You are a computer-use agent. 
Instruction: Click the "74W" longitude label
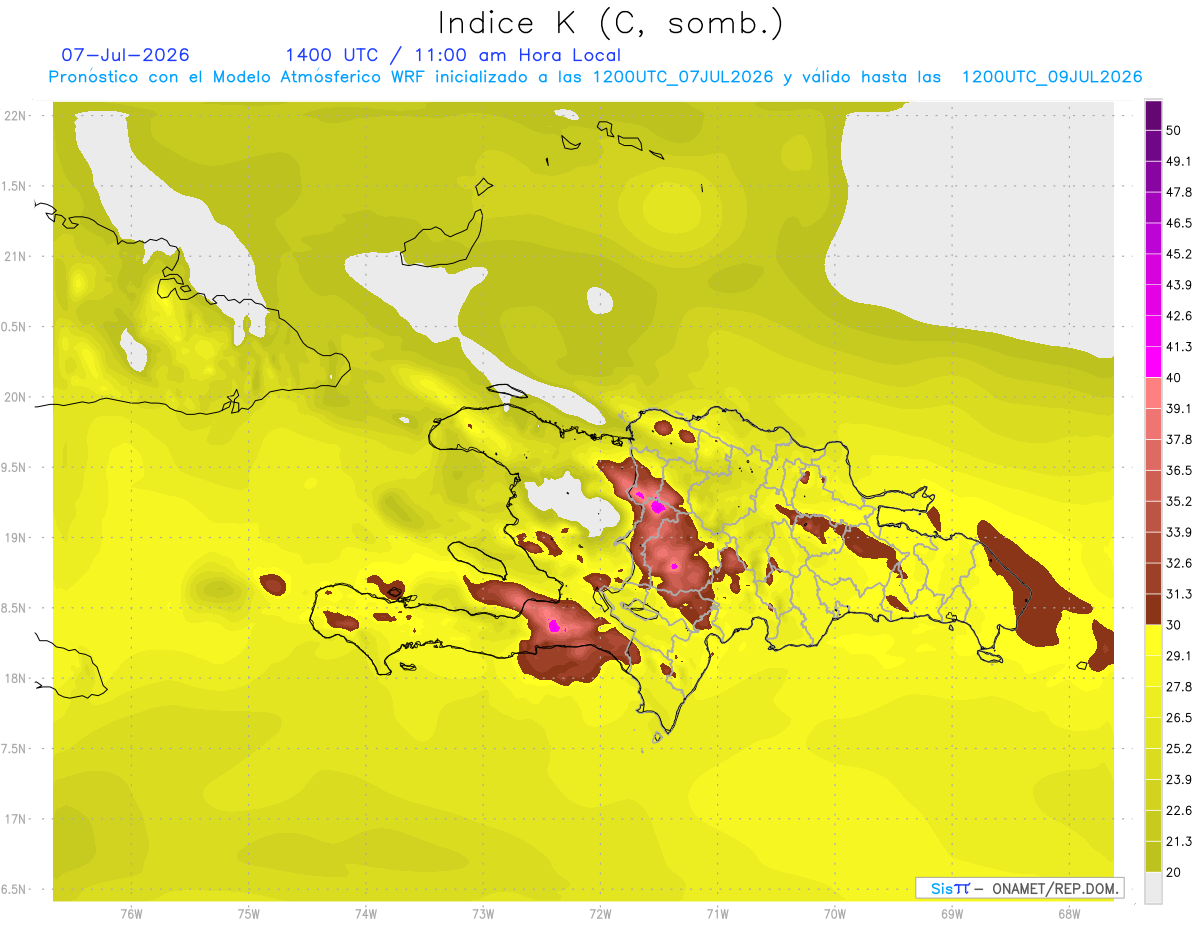click(x=366, y=914)
